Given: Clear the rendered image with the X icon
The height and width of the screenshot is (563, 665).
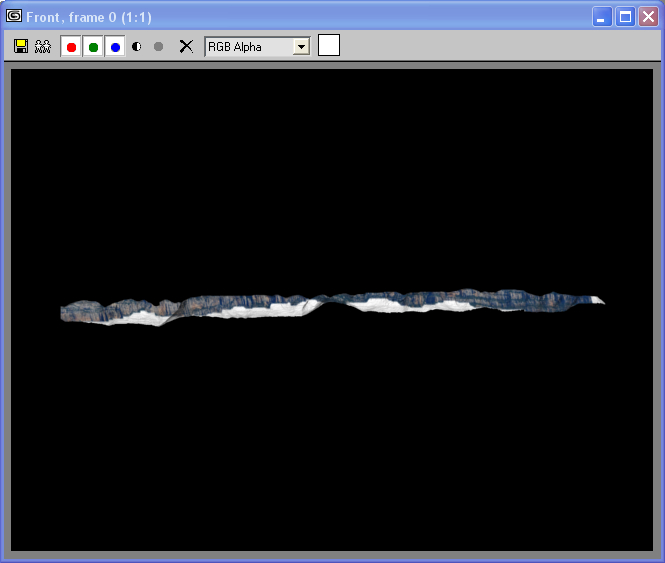Looking at the screenshot, I should pos(186,46).
